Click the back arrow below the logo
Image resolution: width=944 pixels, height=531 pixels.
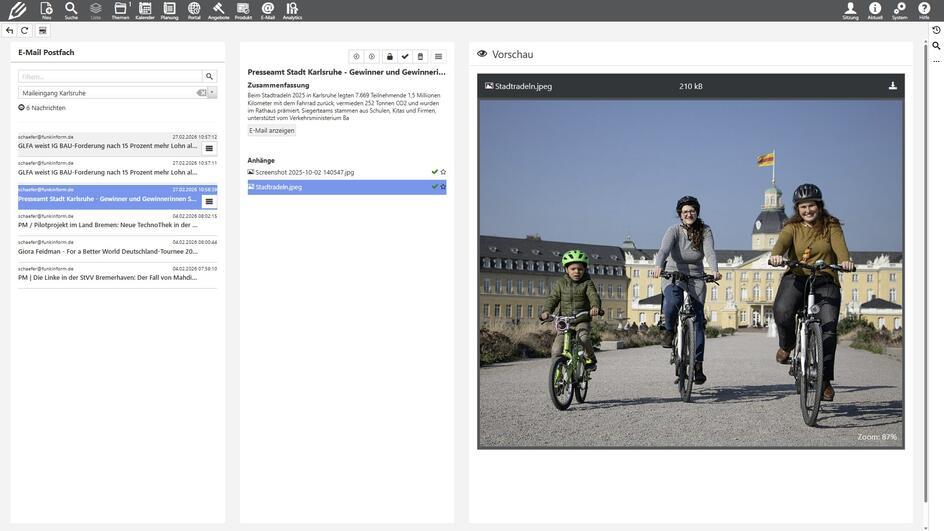coord(10,31)
